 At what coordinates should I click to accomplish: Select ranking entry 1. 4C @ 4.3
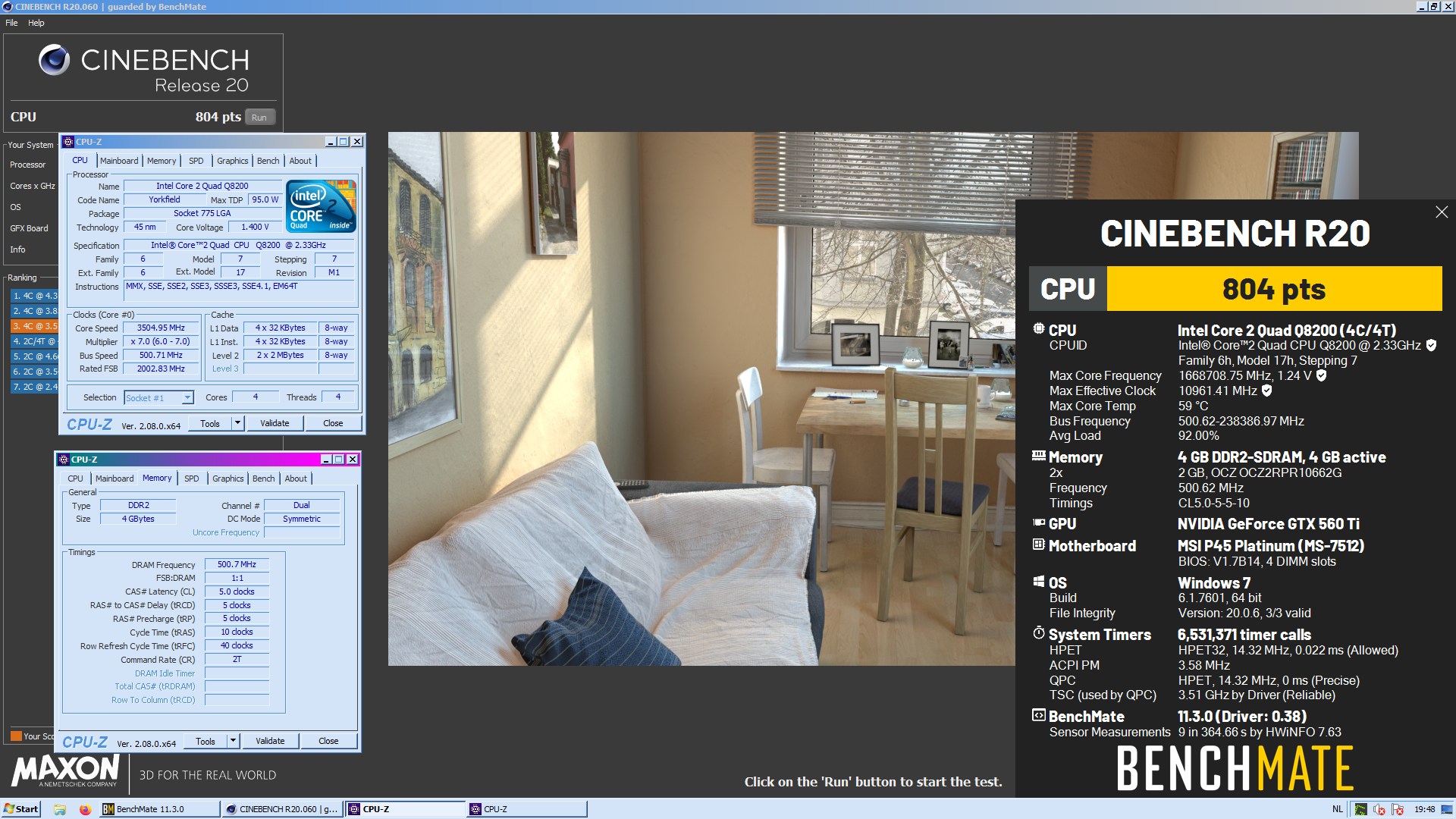[34, 296]
